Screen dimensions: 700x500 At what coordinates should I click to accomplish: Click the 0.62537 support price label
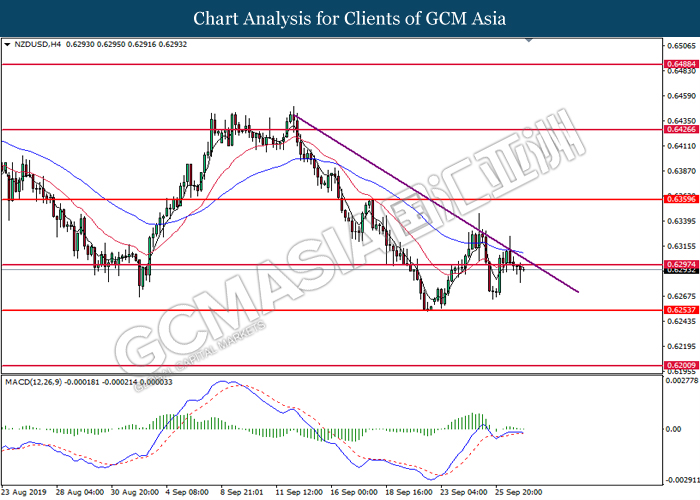click(681, 310)
